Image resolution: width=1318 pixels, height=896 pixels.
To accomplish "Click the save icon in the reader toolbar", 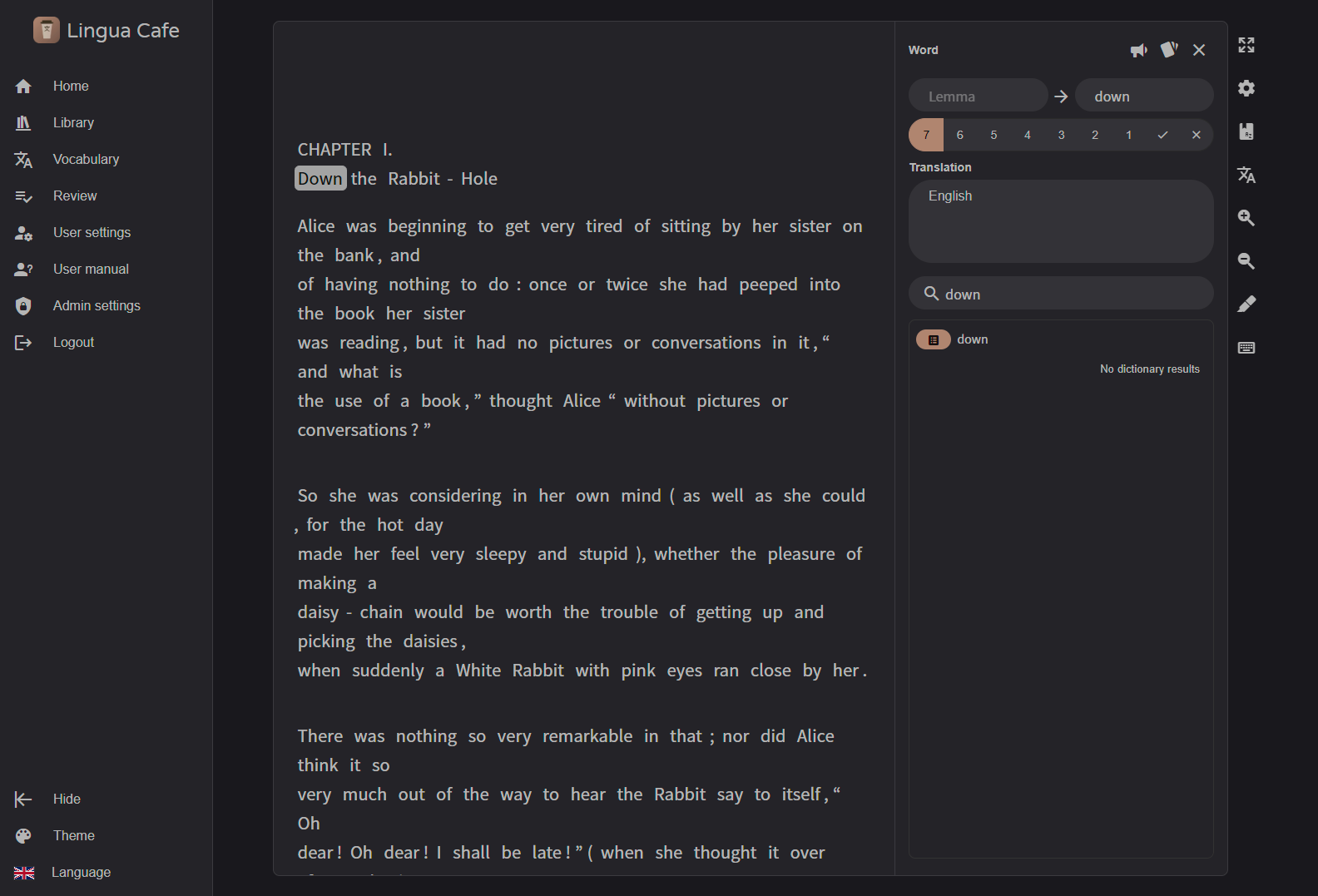I will pyautogui.click(x=1246, y=131).
